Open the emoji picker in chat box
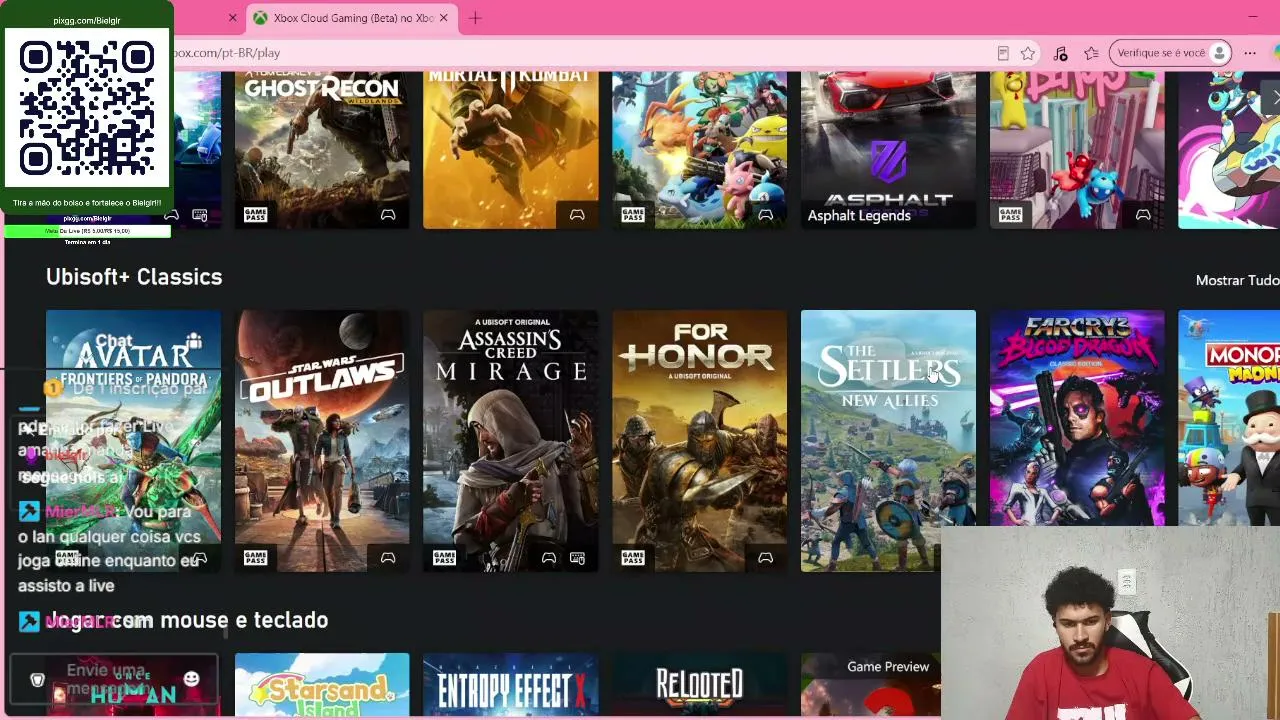Viewport: 1280px width, 720px height. tap(192, 679)
